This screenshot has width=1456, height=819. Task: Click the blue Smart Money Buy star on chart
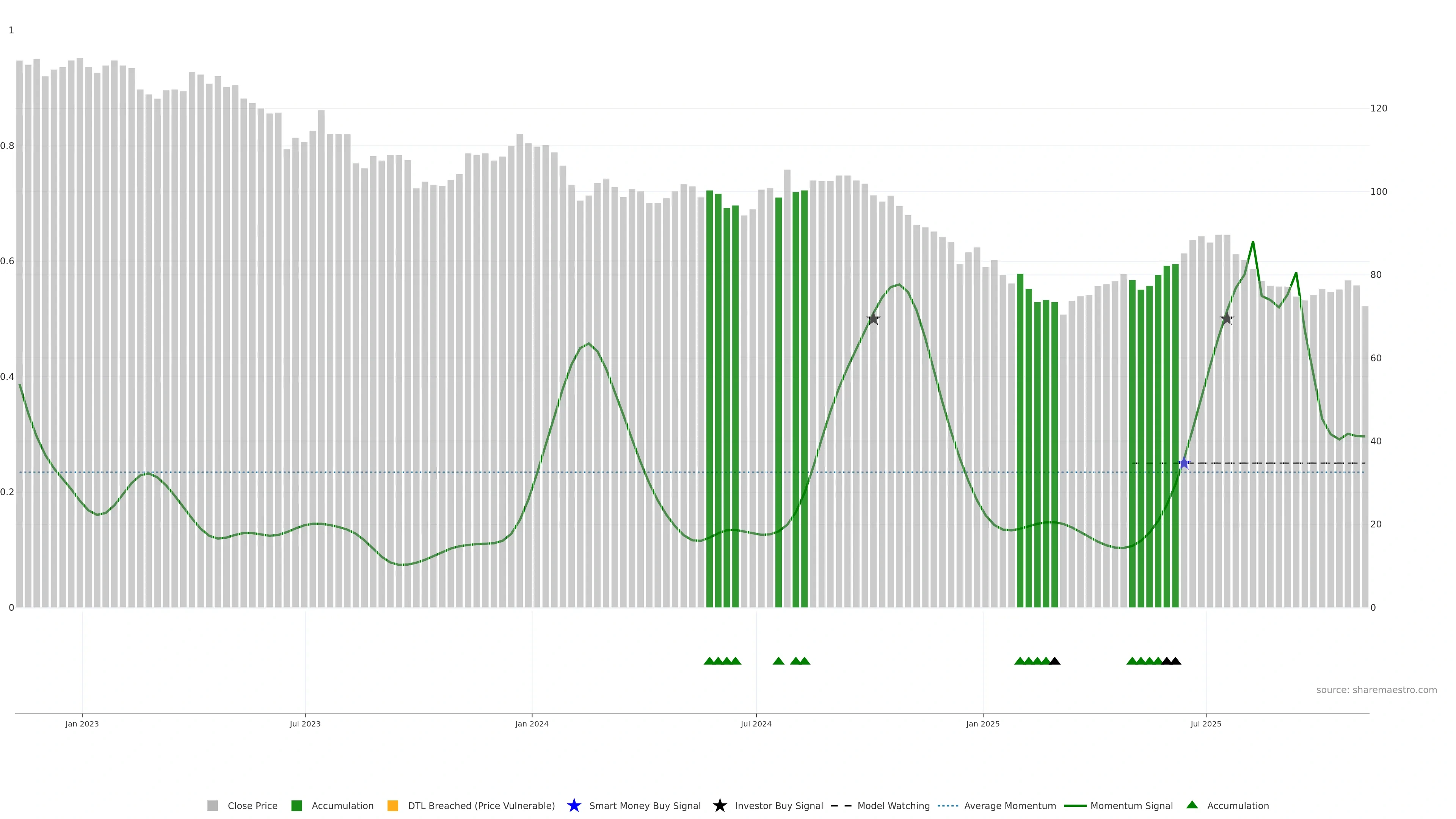[x=1184, y=463]
